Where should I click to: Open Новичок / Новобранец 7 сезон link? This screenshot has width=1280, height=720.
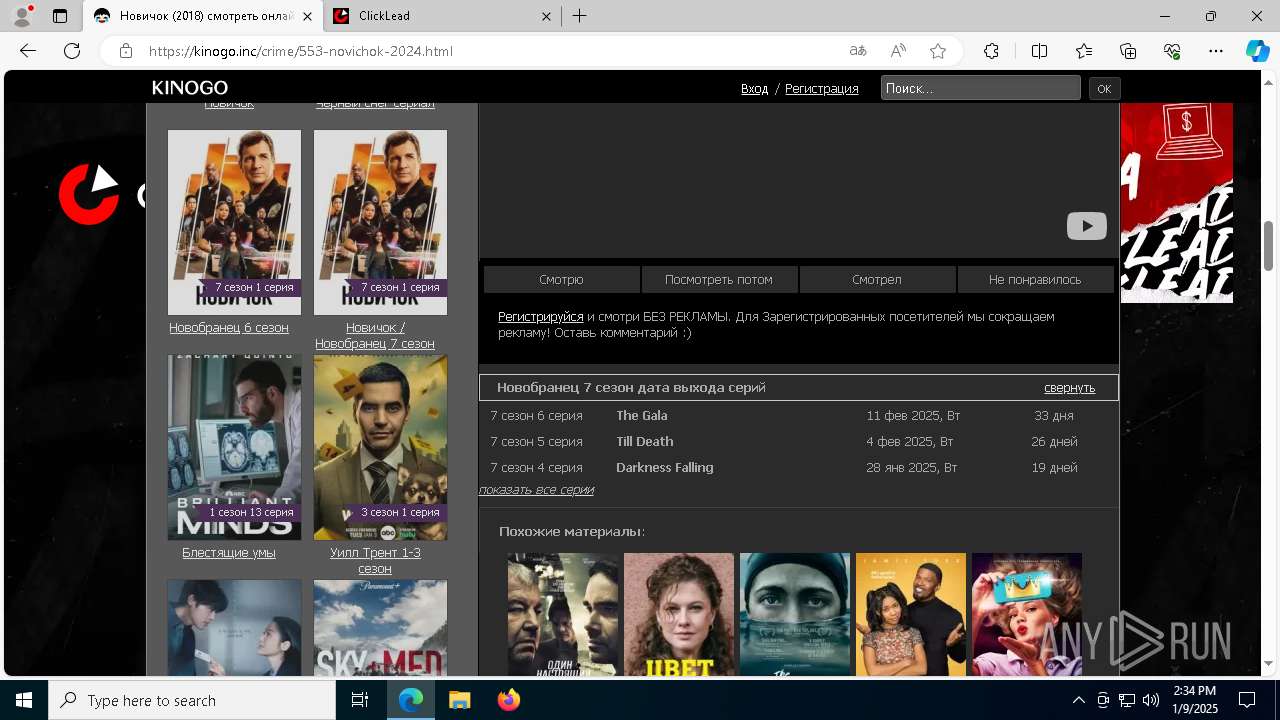[x=375, y=335]
